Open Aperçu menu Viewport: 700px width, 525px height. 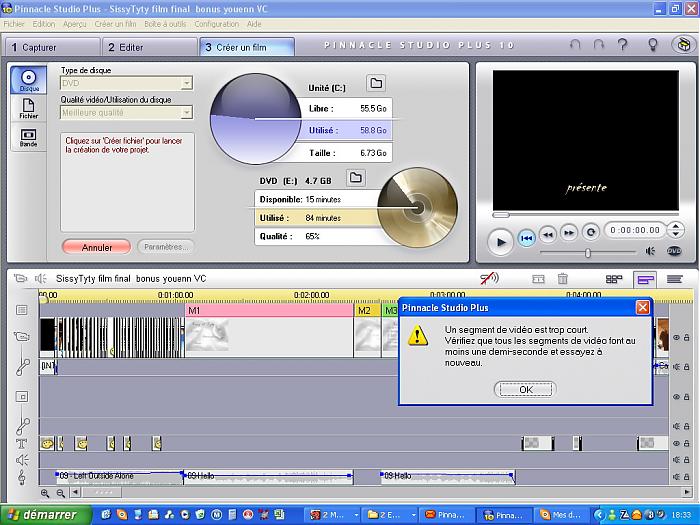[x=75, y=24]
